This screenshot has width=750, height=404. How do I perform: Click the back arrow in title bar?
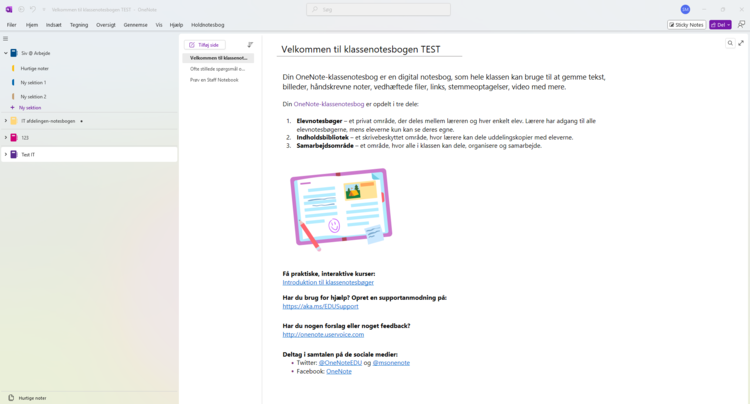[21, 9]
